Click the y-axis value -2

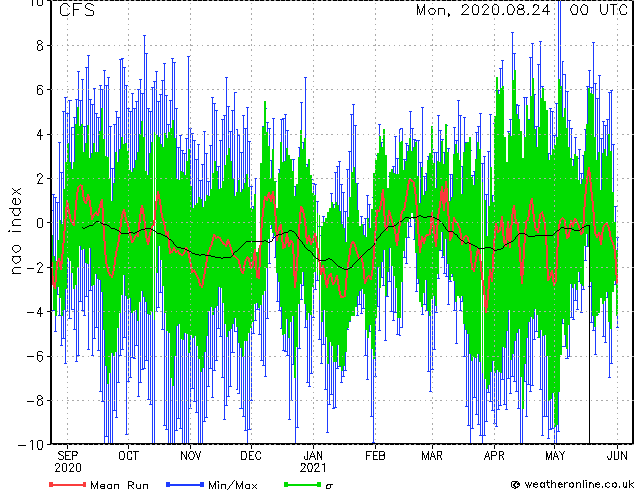coord(35,267)
